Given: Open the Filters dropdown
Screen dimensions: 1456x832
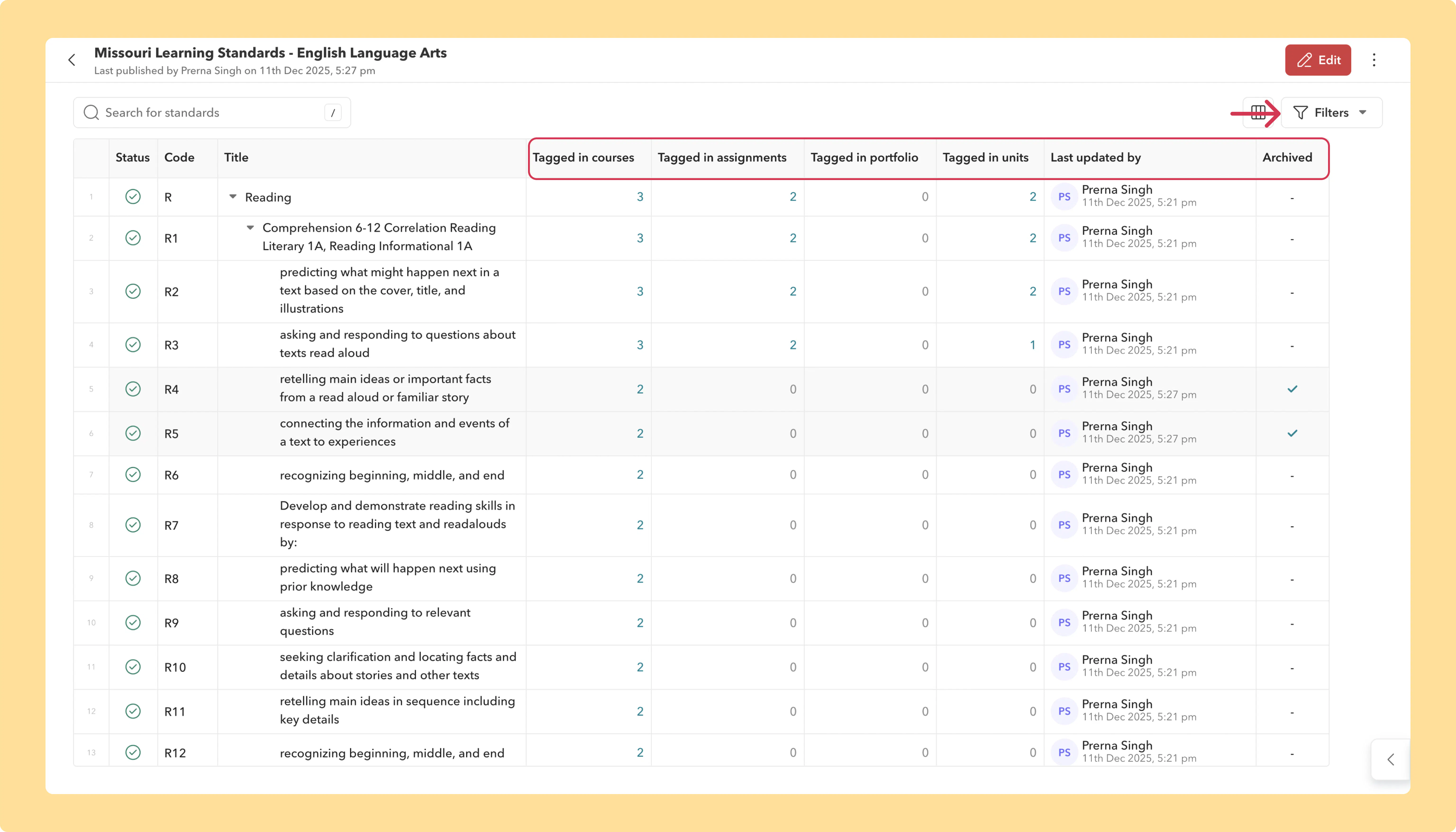Looking at the screenshot, I should (1331, 113).
